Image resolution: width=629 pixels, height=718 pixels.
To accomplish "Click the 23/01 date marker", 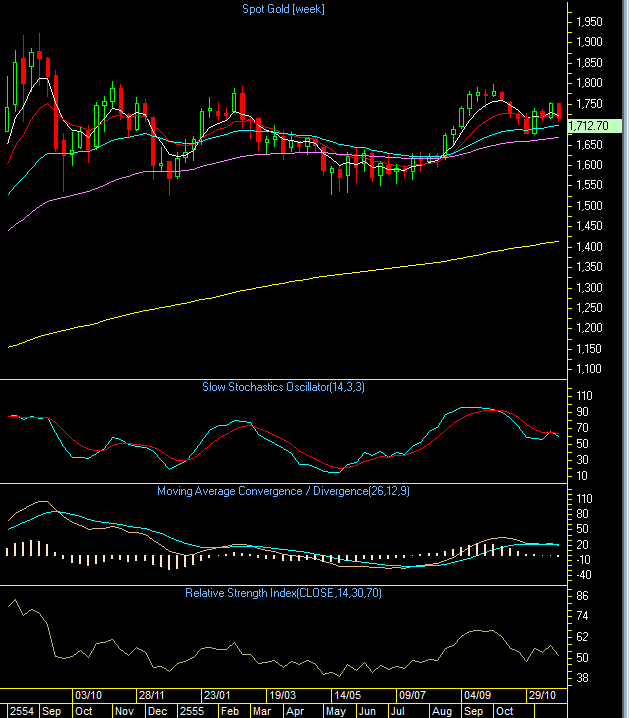I will tap(217, 695).
